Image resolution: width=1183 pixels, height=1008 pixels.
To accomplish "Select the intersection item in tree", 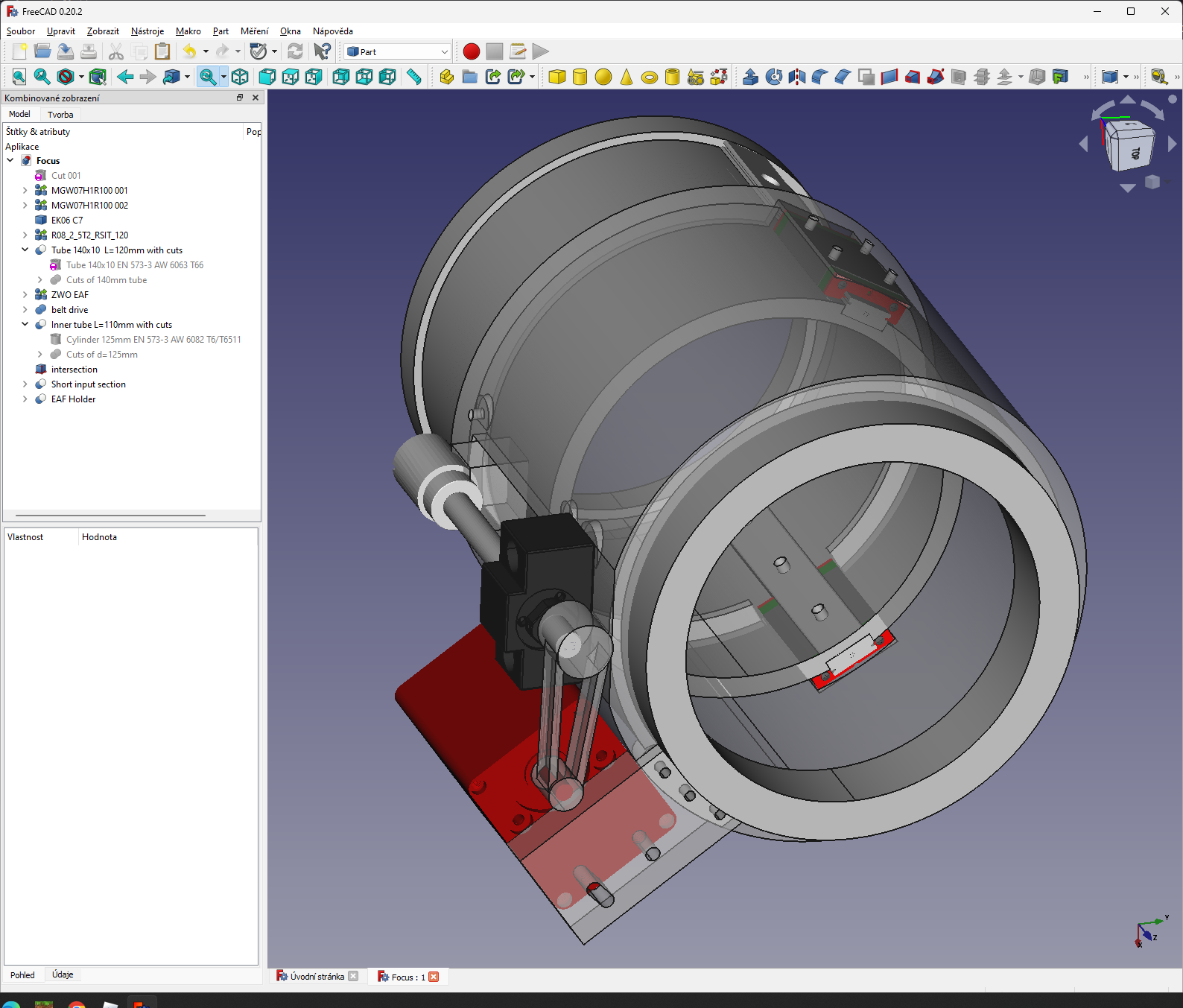I will tap(74, 370).
